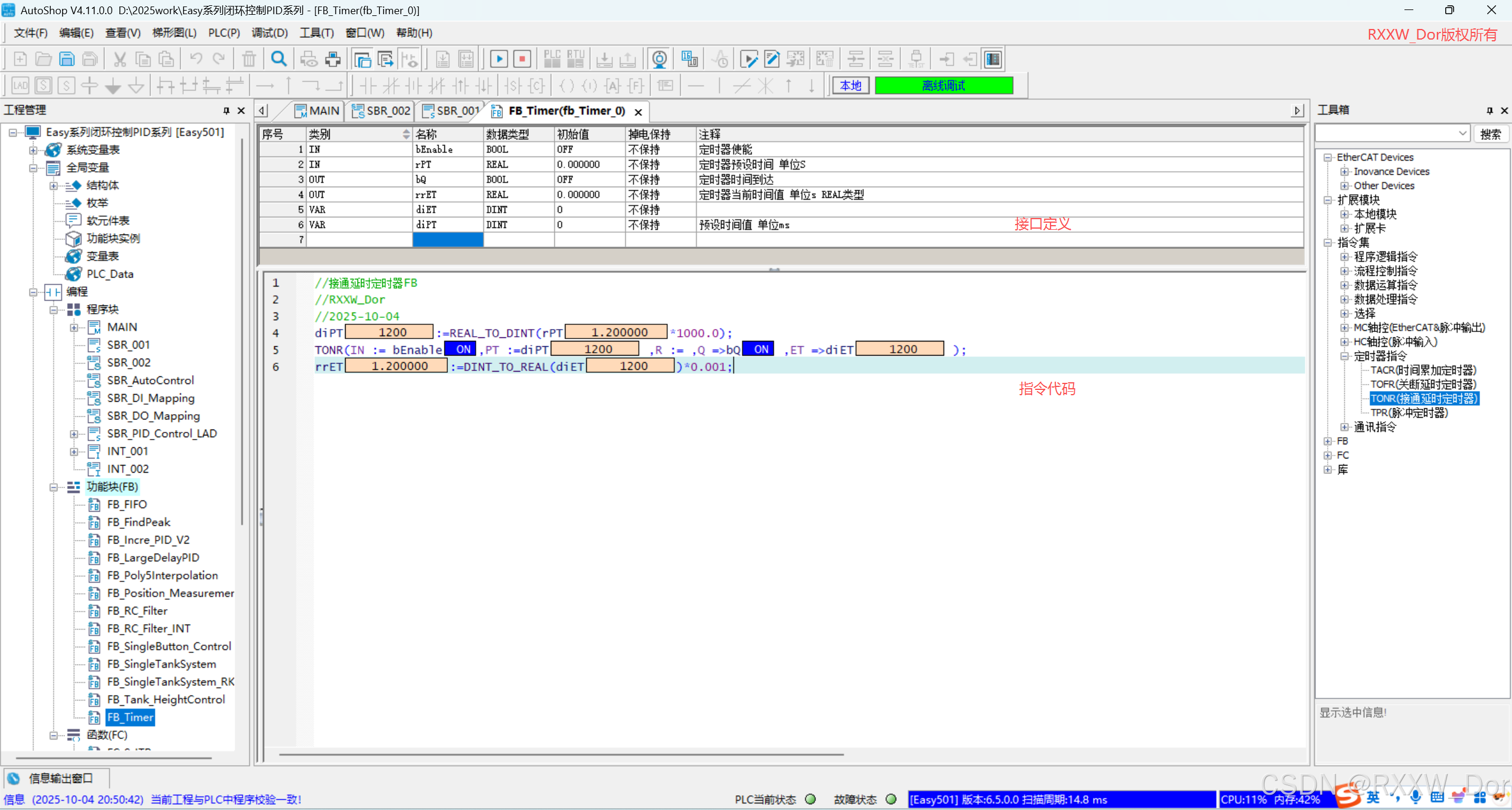
Task: Switch to the SBR_002 tab
Action: (381, 111)
